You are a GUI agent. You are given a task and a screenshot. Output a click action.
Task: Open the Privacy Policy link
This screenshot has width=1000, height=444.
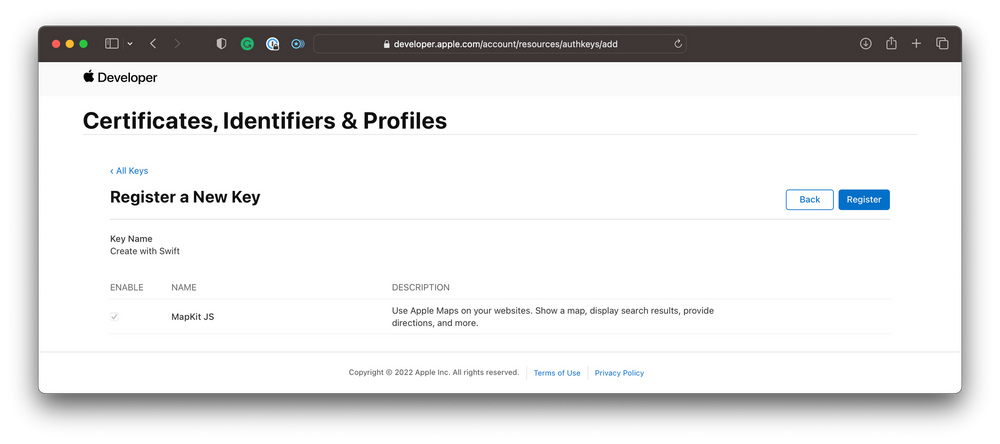coord(619,373)
